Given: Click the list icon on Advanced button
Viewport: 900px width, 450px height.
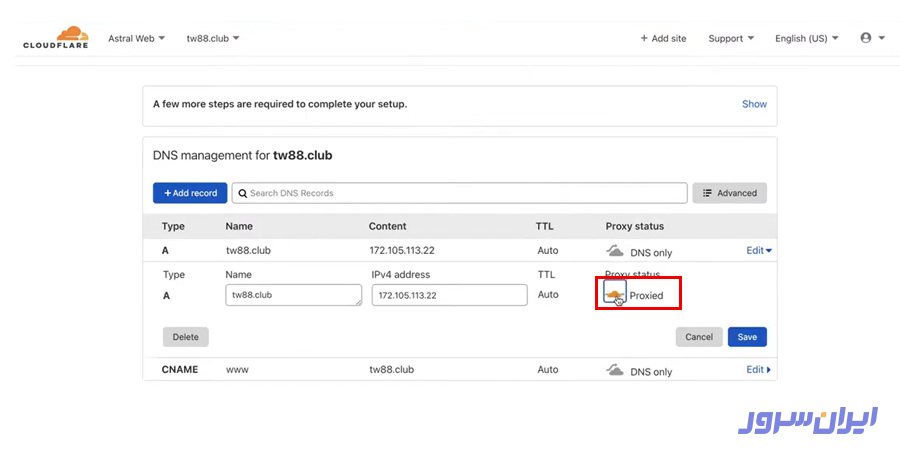Looking at the screenshot, I should [707, 193].
